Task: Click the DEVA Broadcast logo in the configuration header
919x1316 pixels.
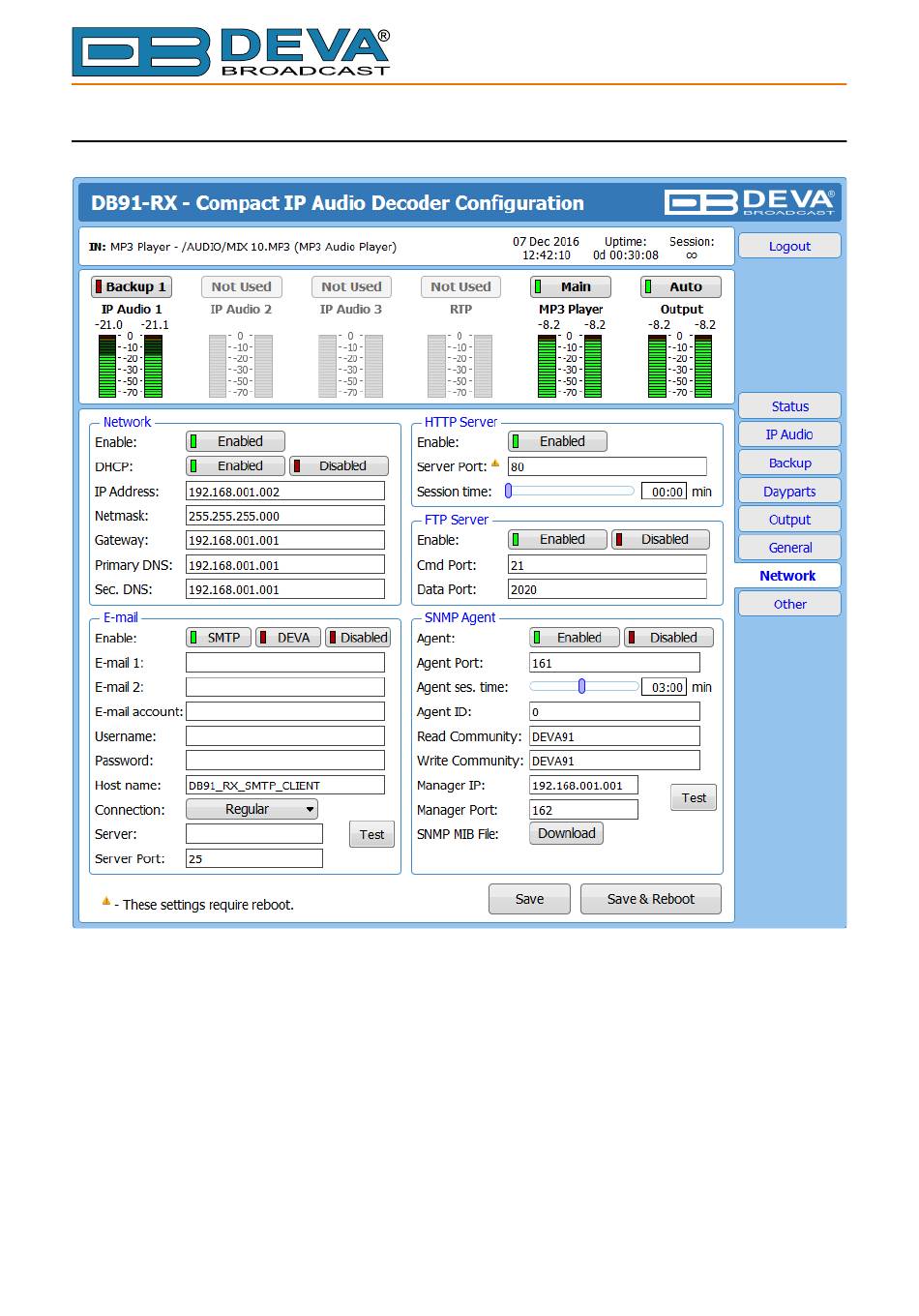Action: point(751,201)
